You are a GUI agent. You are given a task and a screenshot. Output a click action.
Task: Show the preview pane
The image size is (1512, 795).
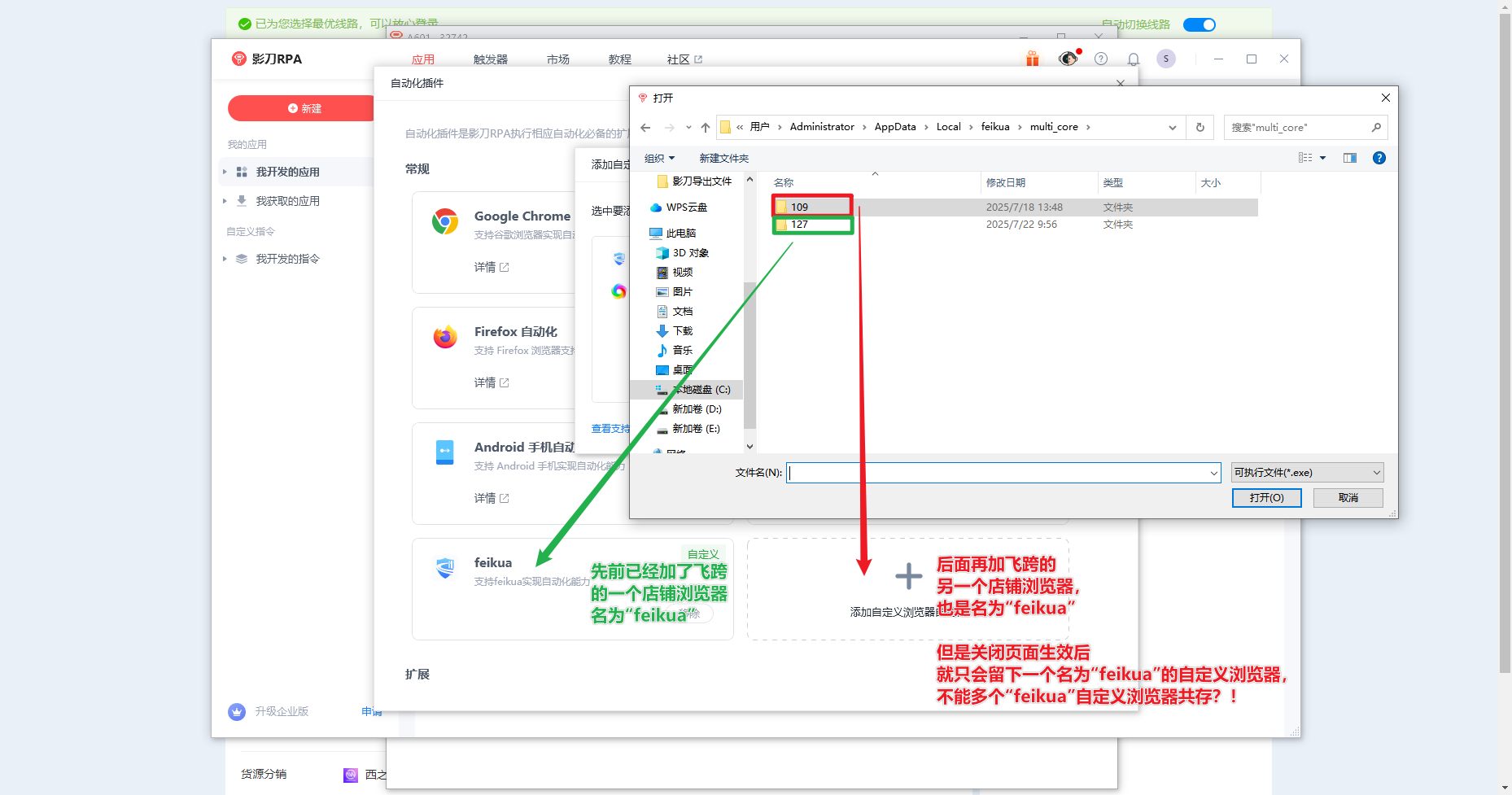pyautogui.click(x=1350, y=158)
